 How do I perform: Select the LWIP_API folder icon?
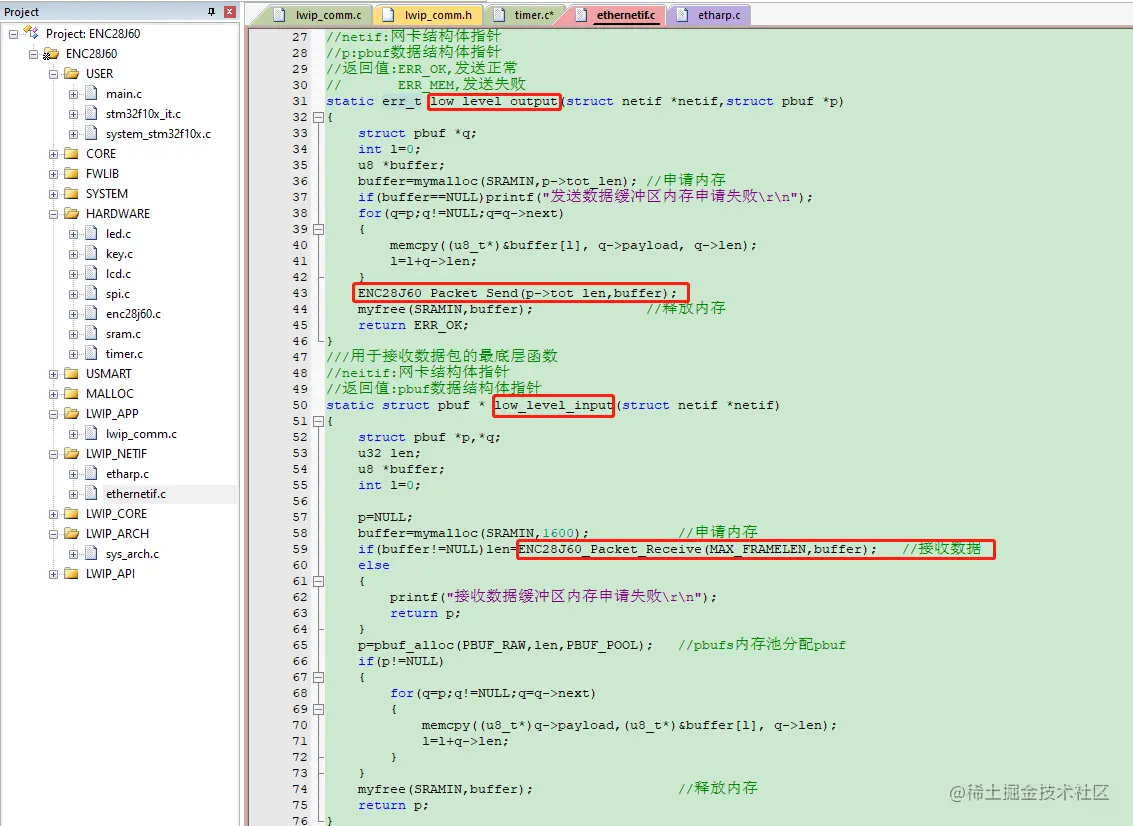coord(71,573)
